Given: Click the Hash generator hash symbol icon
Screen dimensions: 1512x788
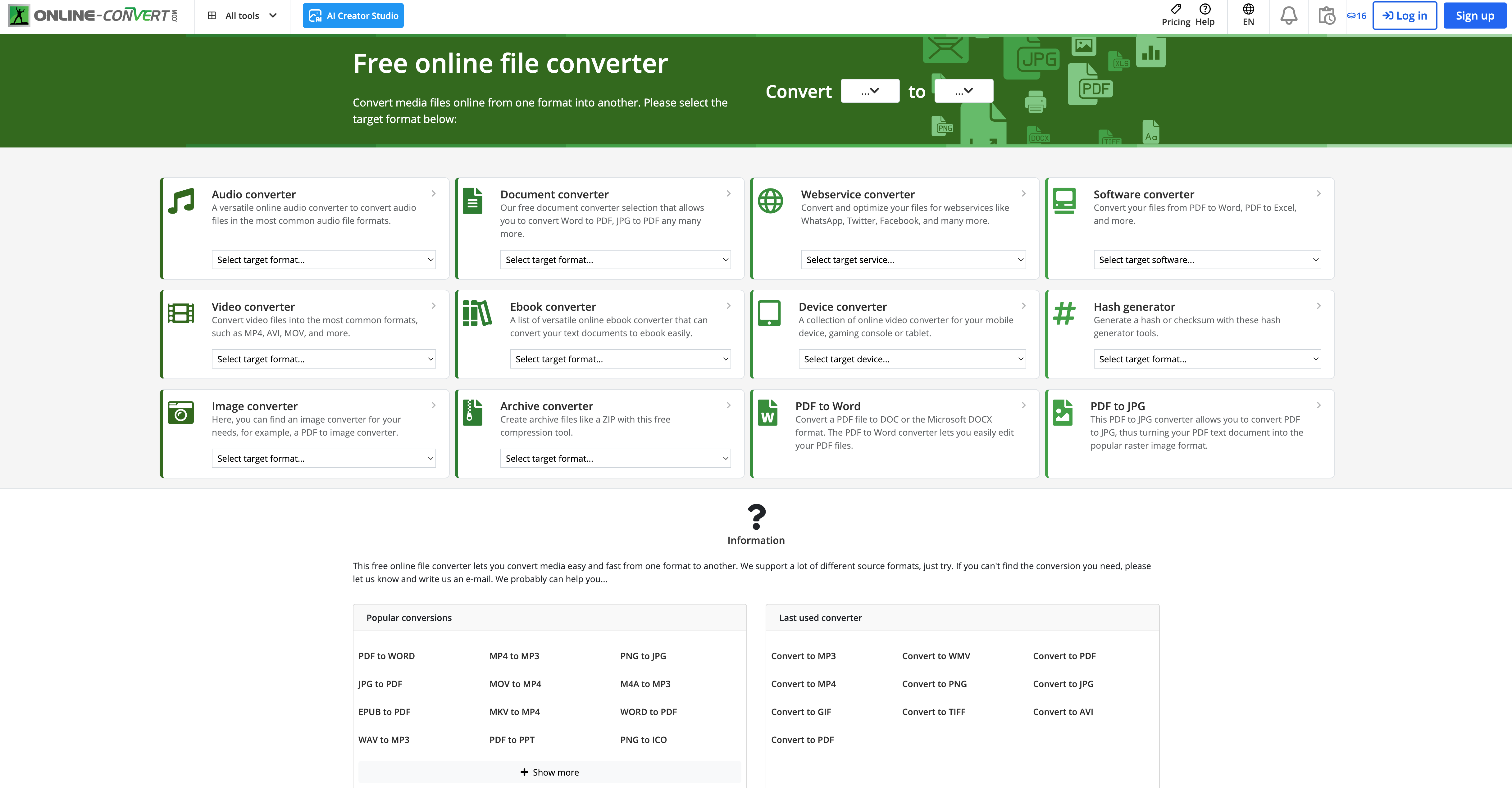Looking at the screenshot, I should [x=1063, y=313].
